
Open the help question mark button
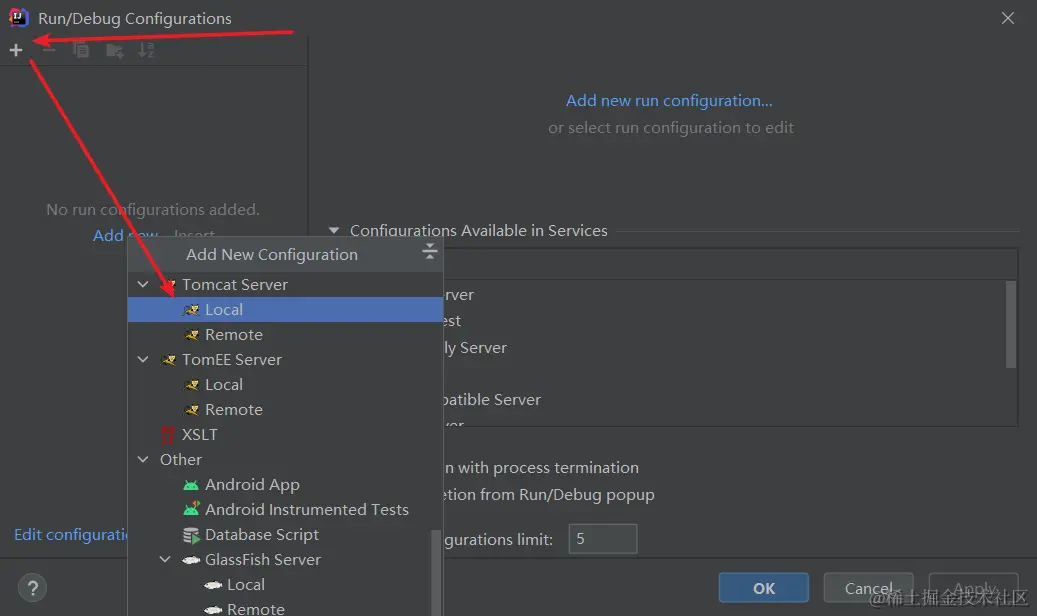click(x=32, y=588)
